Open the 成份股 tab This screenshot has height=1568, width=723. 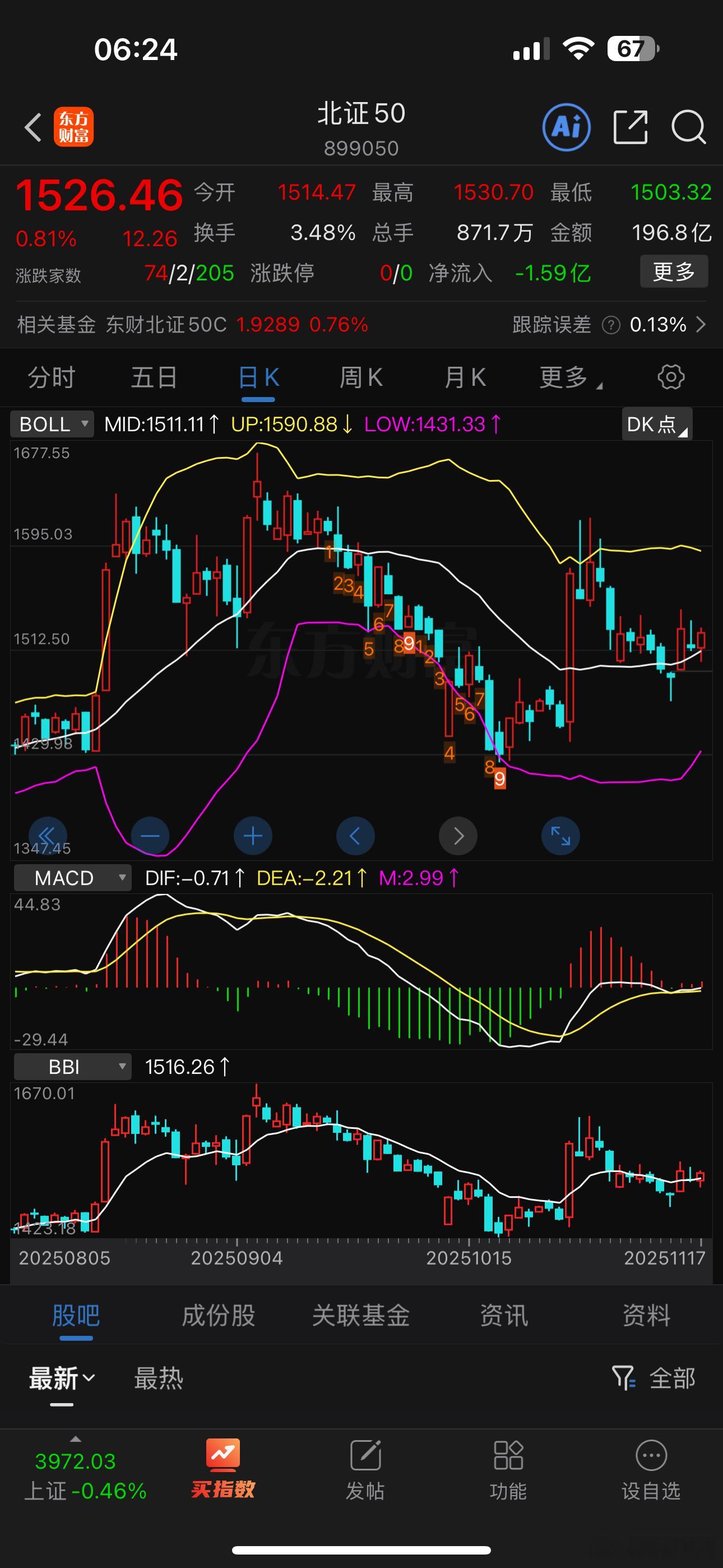pos(219,1316)
